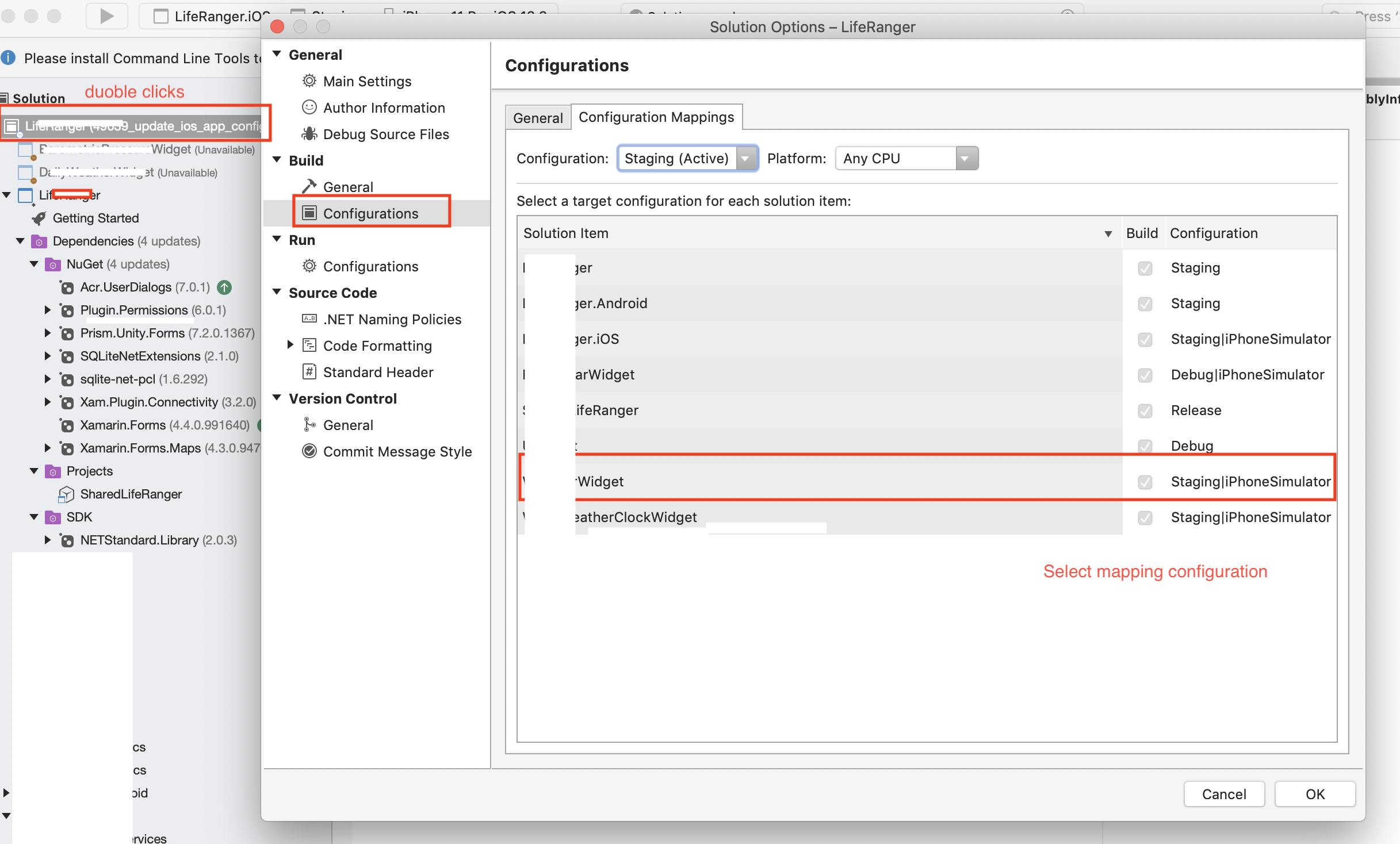This screenshot has height=844, width=1400.
Task: Open the Commit Message Style page
Action: coord(397,451)
